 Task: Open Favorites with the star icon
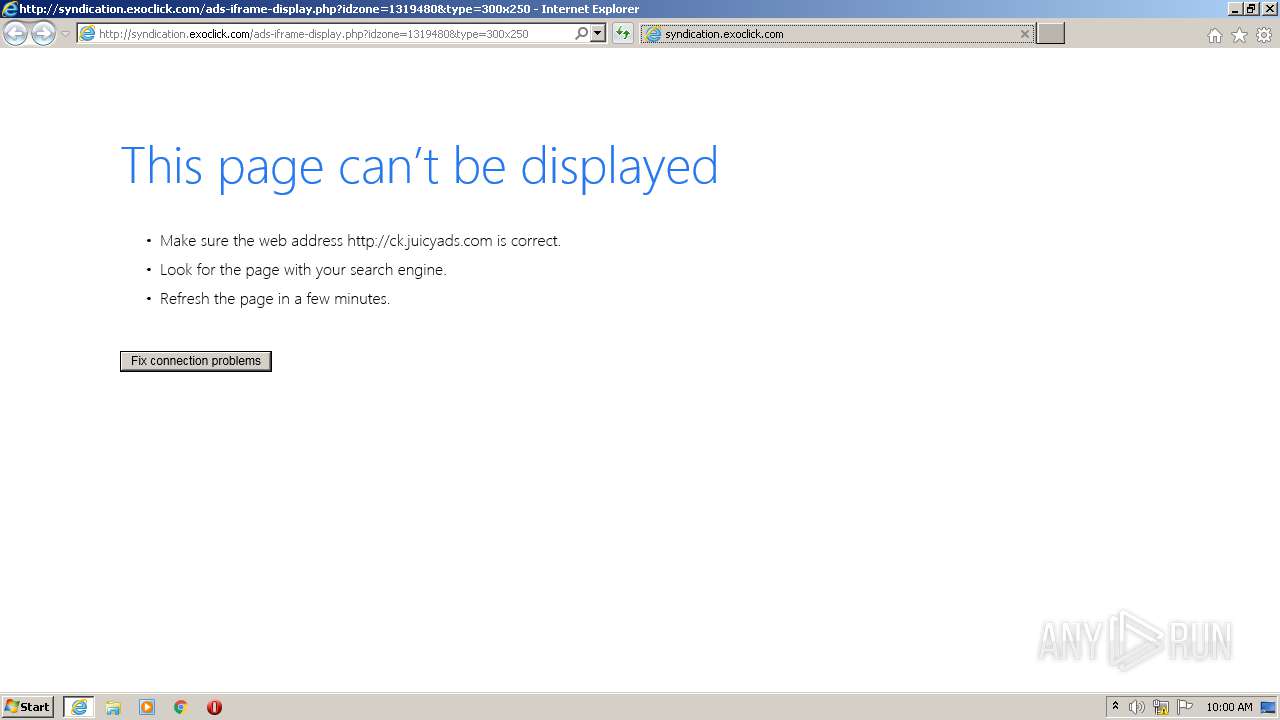[1239, 35]
